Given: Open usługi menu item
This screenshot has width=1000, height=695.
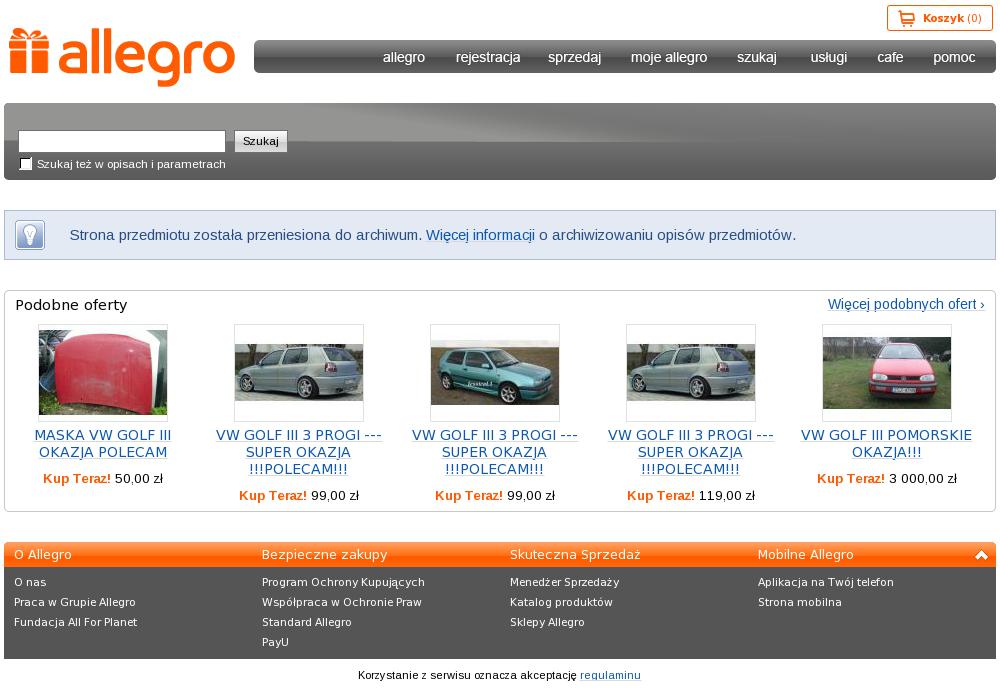Looking at the screenshot, I should tap(828, 57).
